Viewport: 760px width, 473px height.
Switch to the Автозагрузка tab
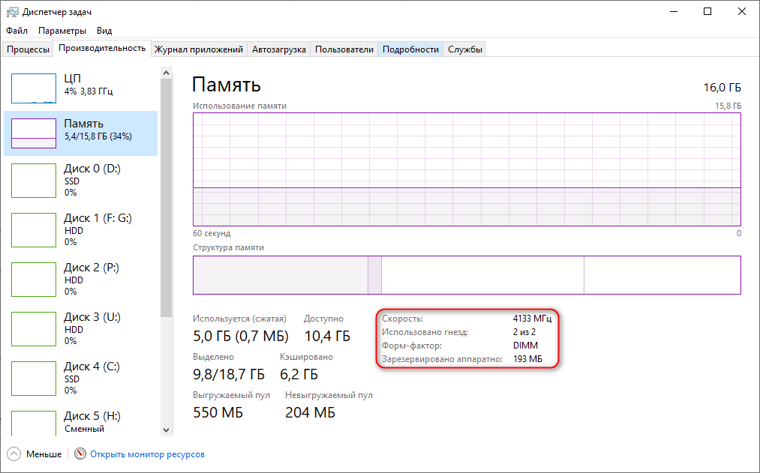(x=279, y=49)
